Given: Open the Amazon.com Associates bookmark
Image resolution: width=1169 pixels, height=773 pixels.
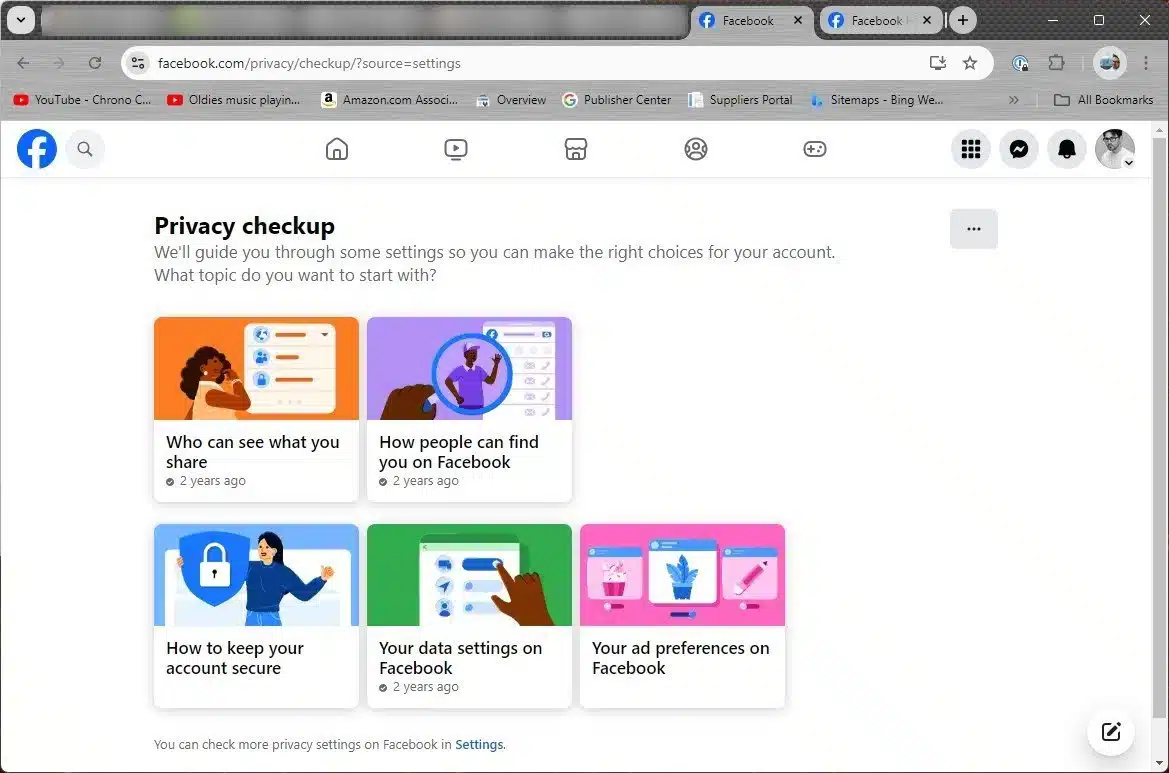Looking at the screenshot, I should [390, 100].
